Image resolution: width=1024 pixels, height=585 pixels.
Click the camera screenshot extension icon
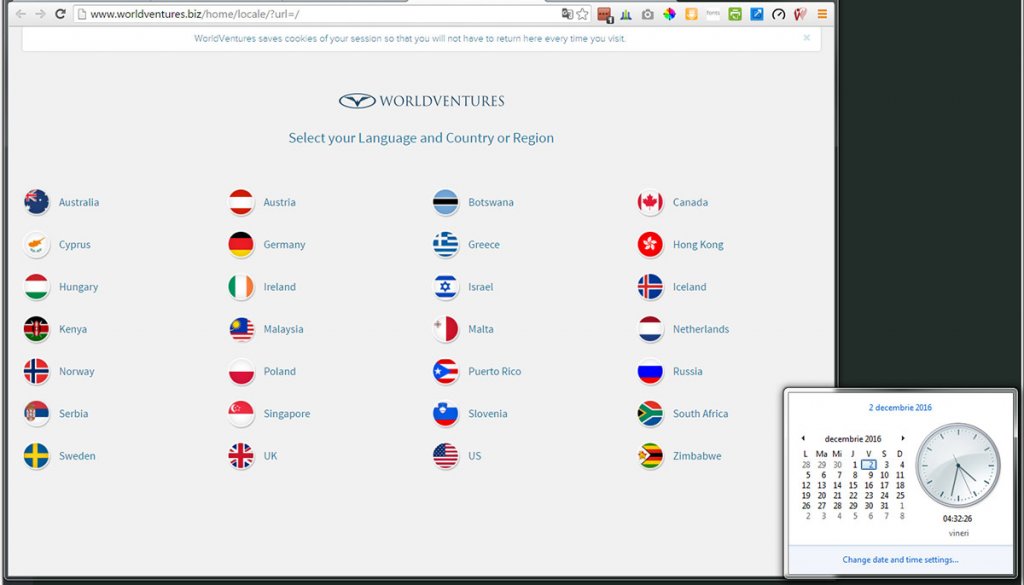pyautogui.click(x=647, y=14)
